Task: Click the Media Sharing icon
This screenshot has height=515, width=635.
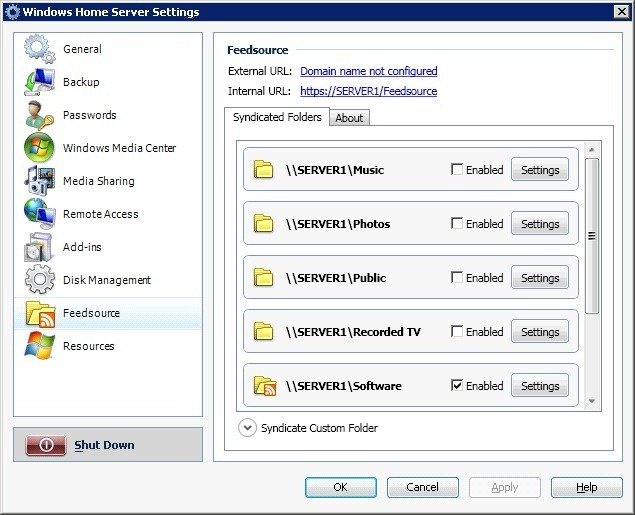Action: pyautogui.click(x=39, y=181)
